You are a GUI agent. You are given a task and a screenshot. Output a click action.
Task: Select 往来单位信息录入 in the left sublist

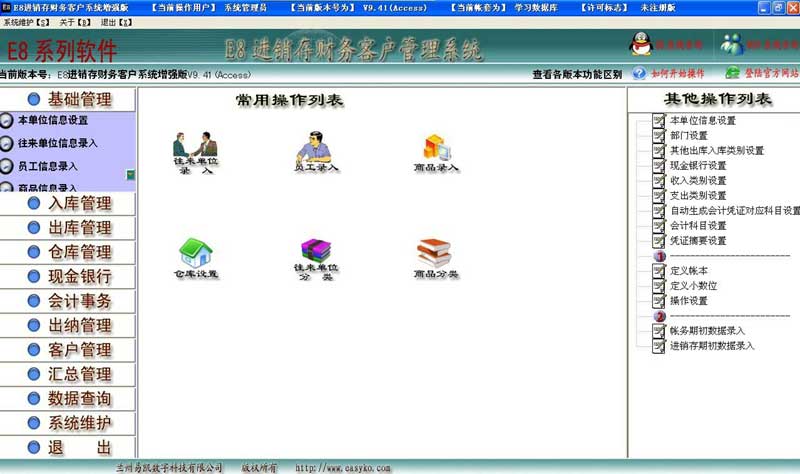58,143
